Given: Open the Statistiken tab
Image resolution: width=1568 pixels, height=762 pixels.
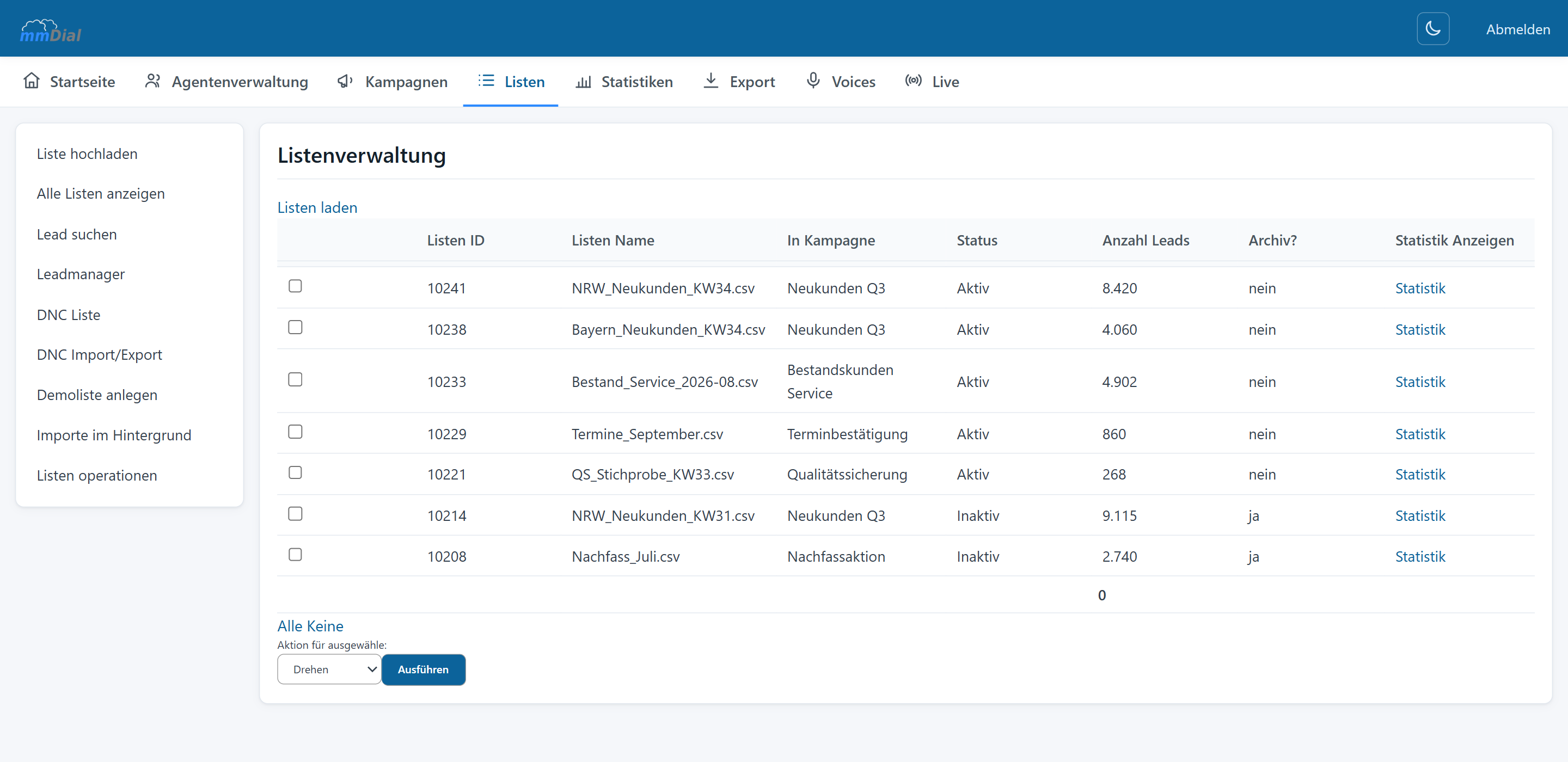Looking at the screenshot, I should point(624,82).
